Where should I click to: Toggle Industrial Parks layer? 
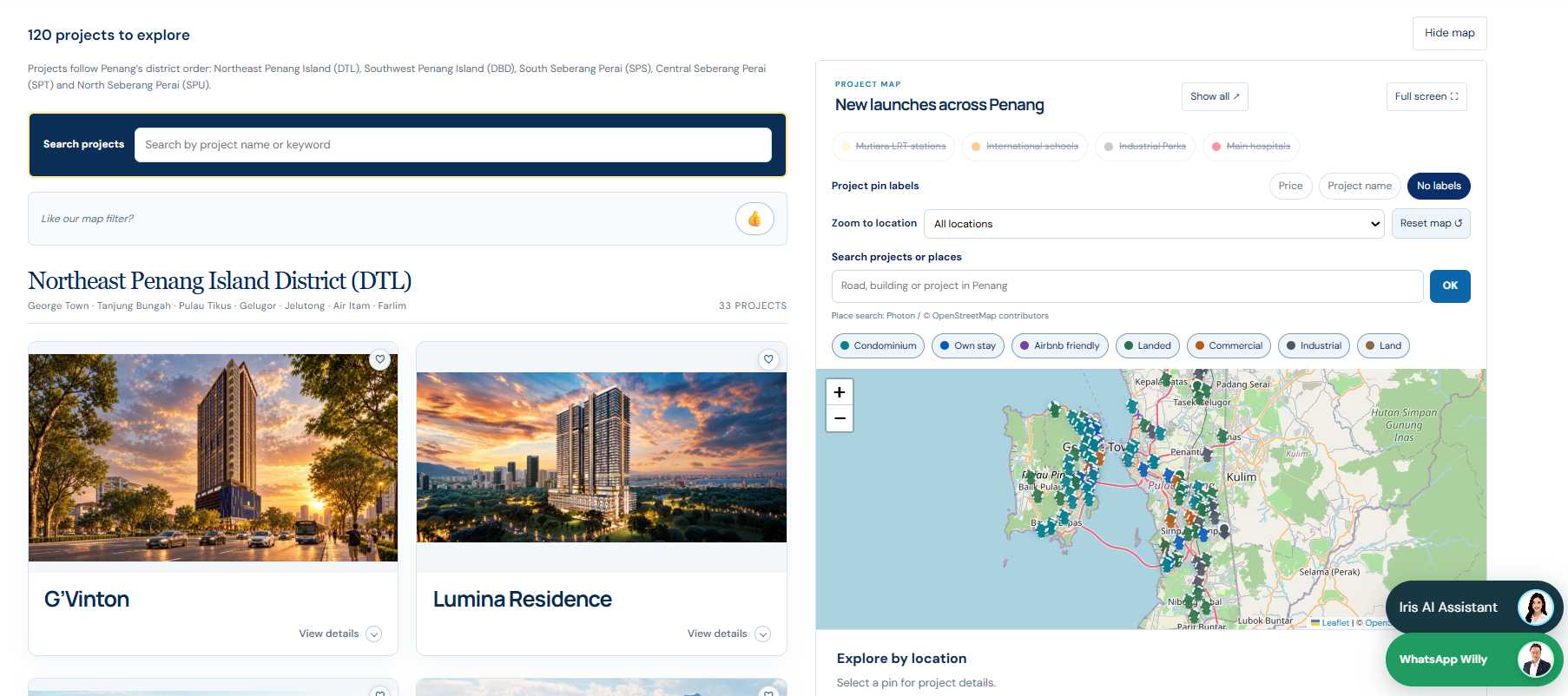tap(1145, 147)
